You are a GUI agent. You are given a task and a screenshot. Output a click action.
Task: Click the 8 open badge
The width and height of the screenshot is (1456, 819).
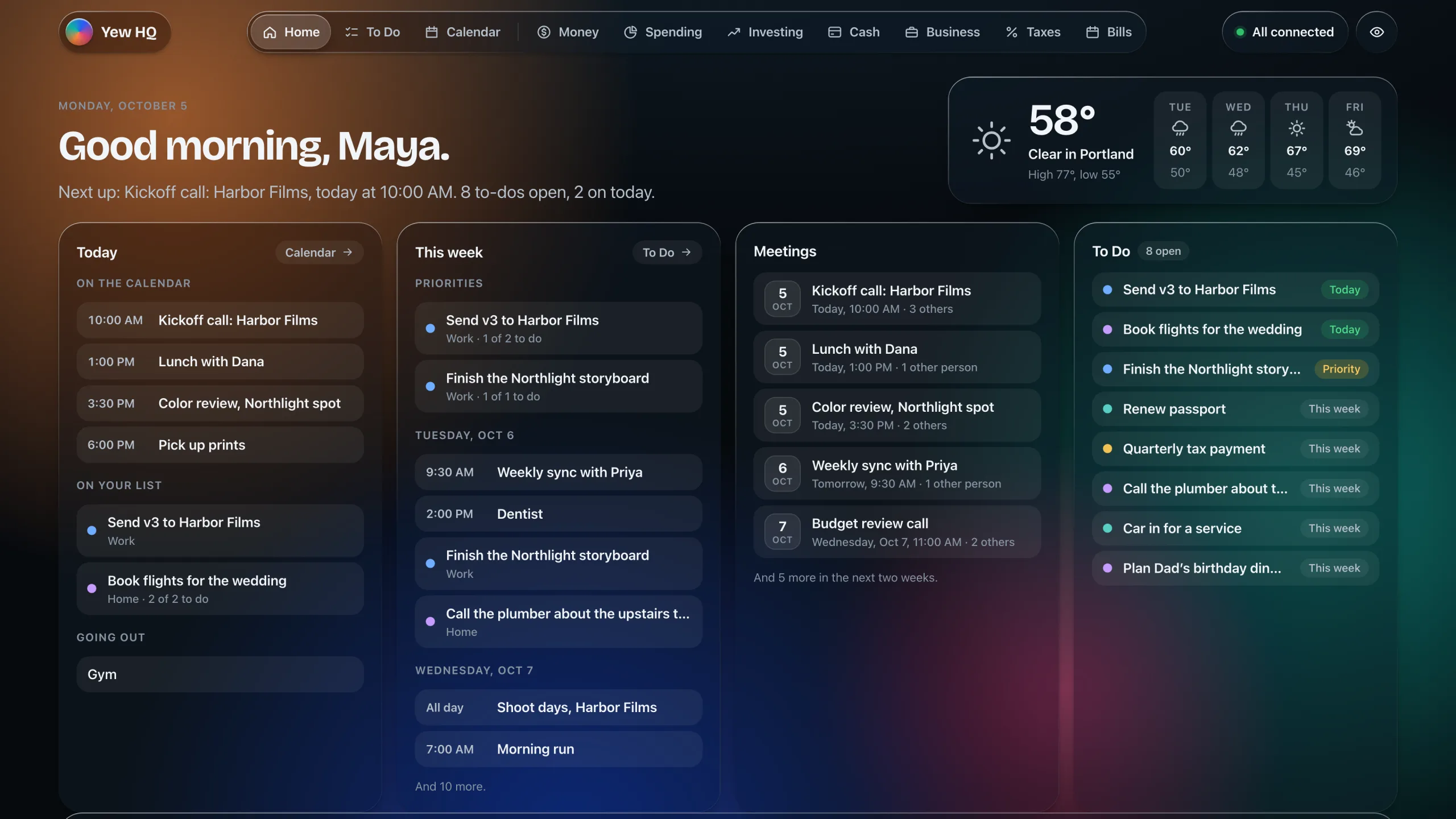coord(1163,251)
